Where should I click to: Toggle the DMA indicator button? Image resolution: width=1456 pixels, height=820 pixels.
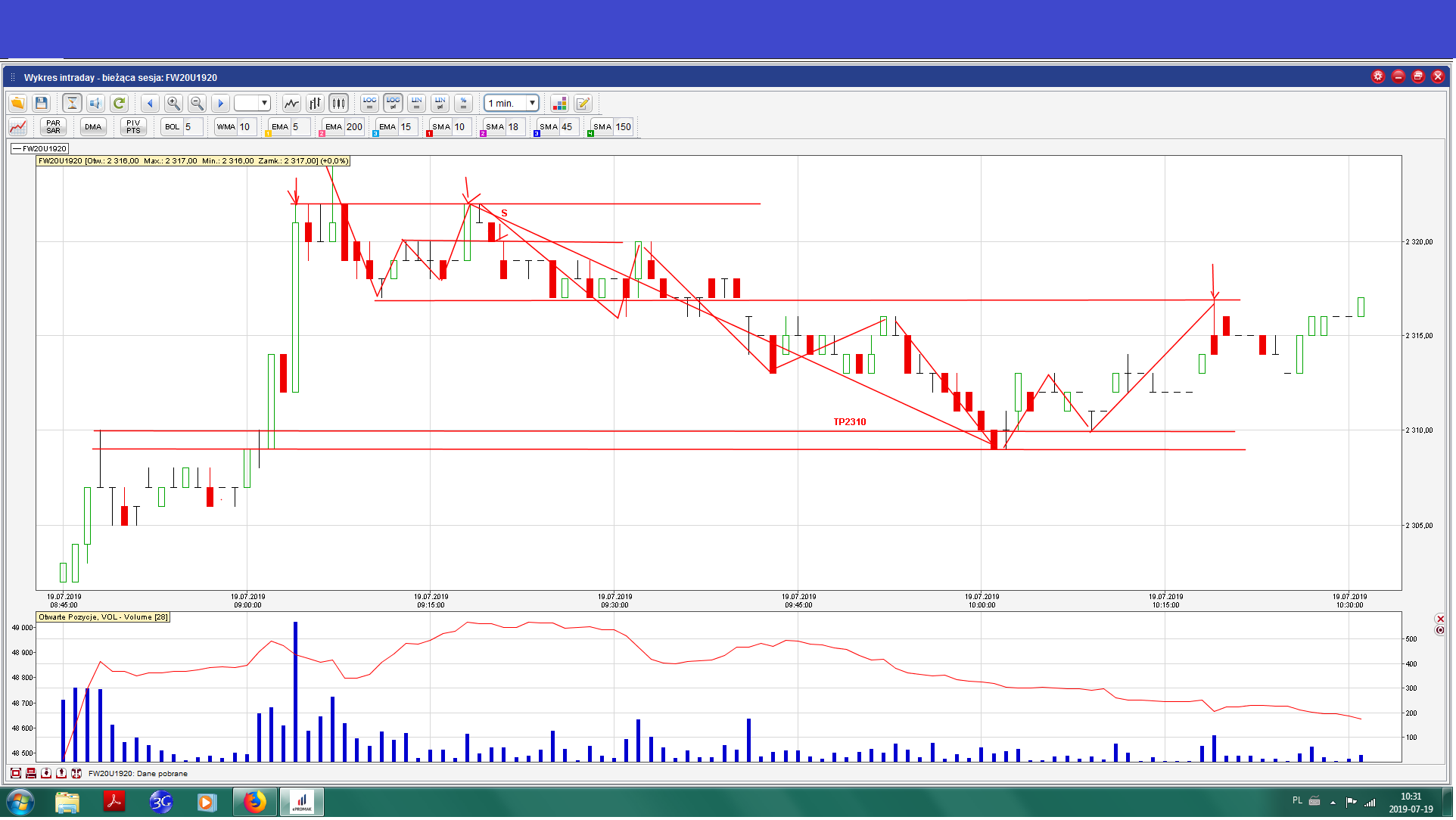pos(93,127)
